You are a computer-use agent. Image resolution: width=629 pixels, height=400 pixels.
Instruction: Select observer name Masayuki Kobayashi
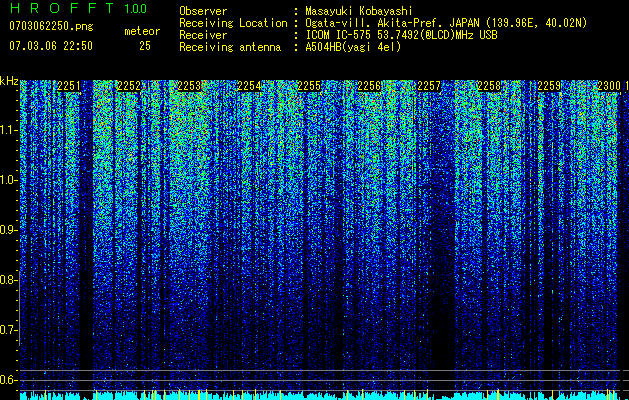click(359, 11)
